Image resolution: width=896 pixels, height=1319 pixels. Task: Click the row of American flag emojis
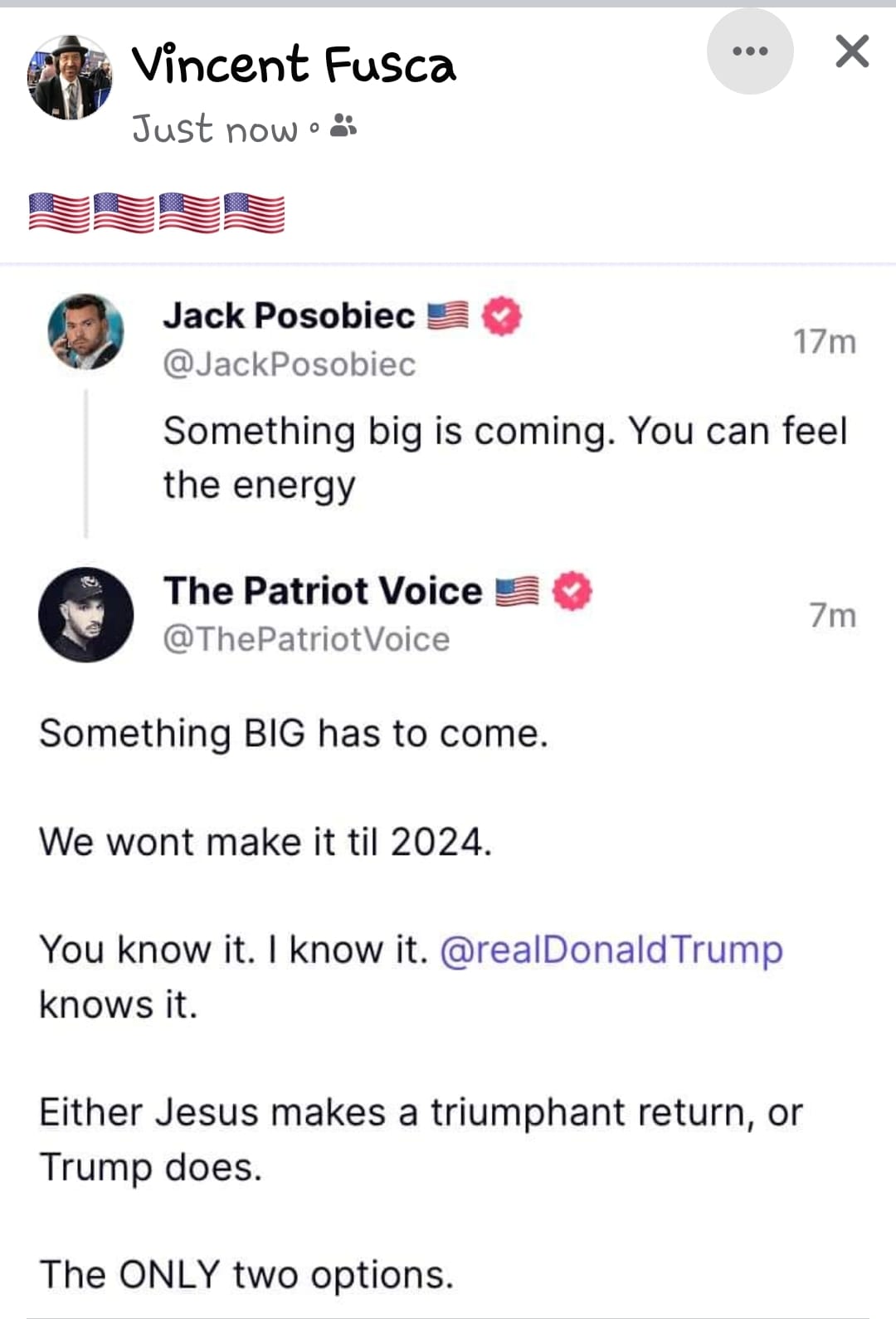(157, 213)
